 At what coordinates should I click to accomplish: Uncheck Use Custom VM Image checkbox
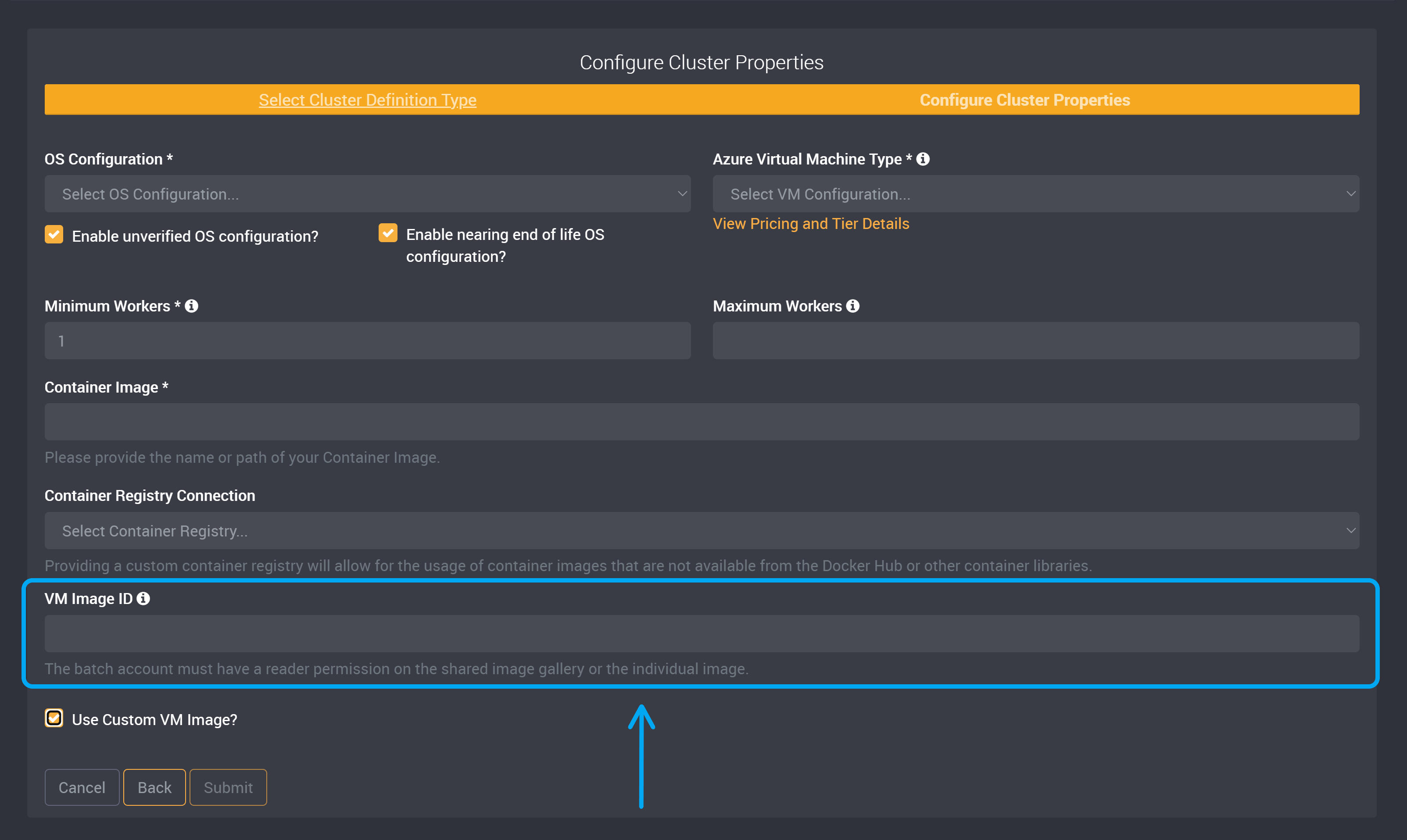click(x=54, y=718)
